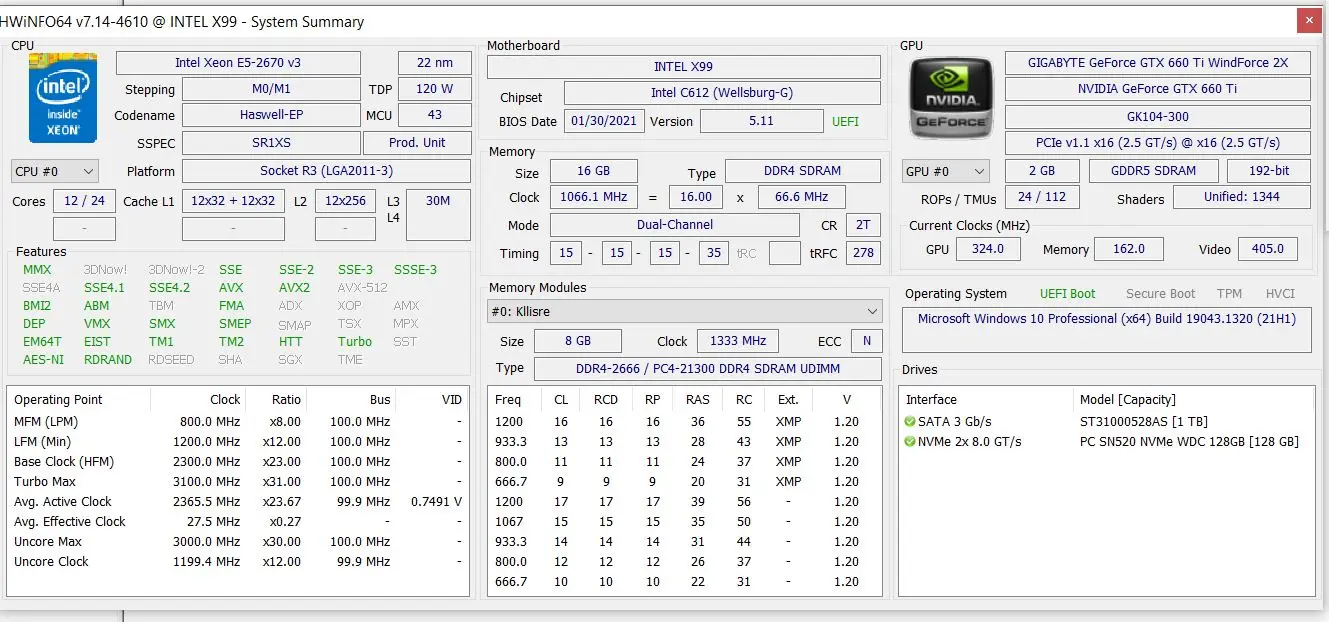This screenshot has height=622, width=1329.
Task: Click the Intel Xeon E5-2670 v3 name field
Action: [238, 63]
